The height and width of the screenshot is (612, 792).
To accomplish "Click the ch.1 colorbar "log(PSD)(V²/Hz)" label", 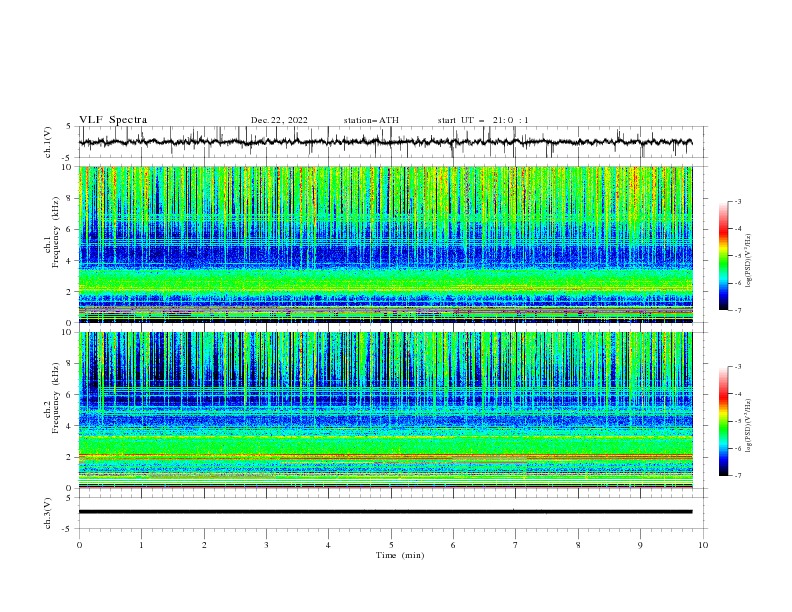I will point(748,261).
